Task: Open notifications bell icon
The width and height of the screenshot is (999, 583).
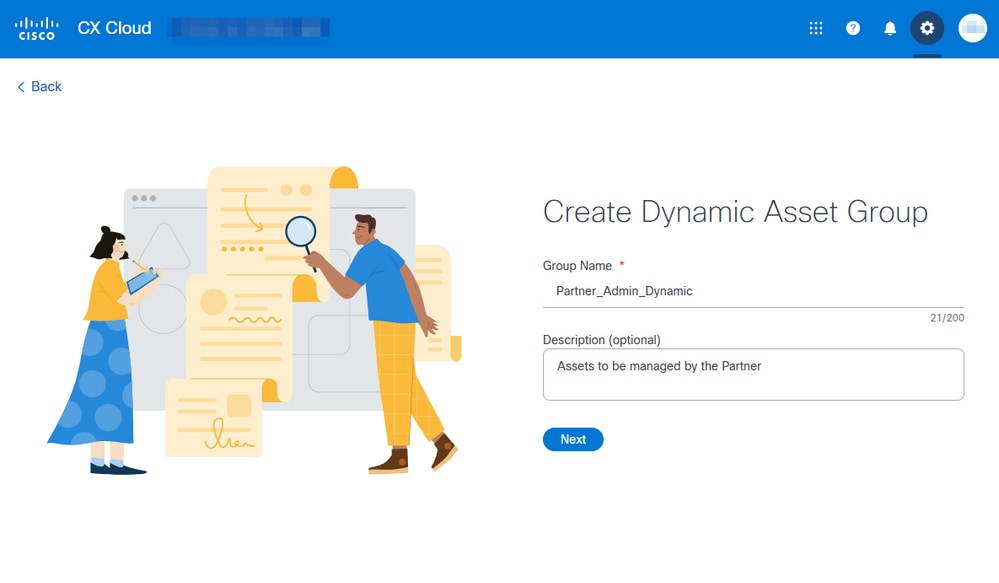Action: coord(889,28)
